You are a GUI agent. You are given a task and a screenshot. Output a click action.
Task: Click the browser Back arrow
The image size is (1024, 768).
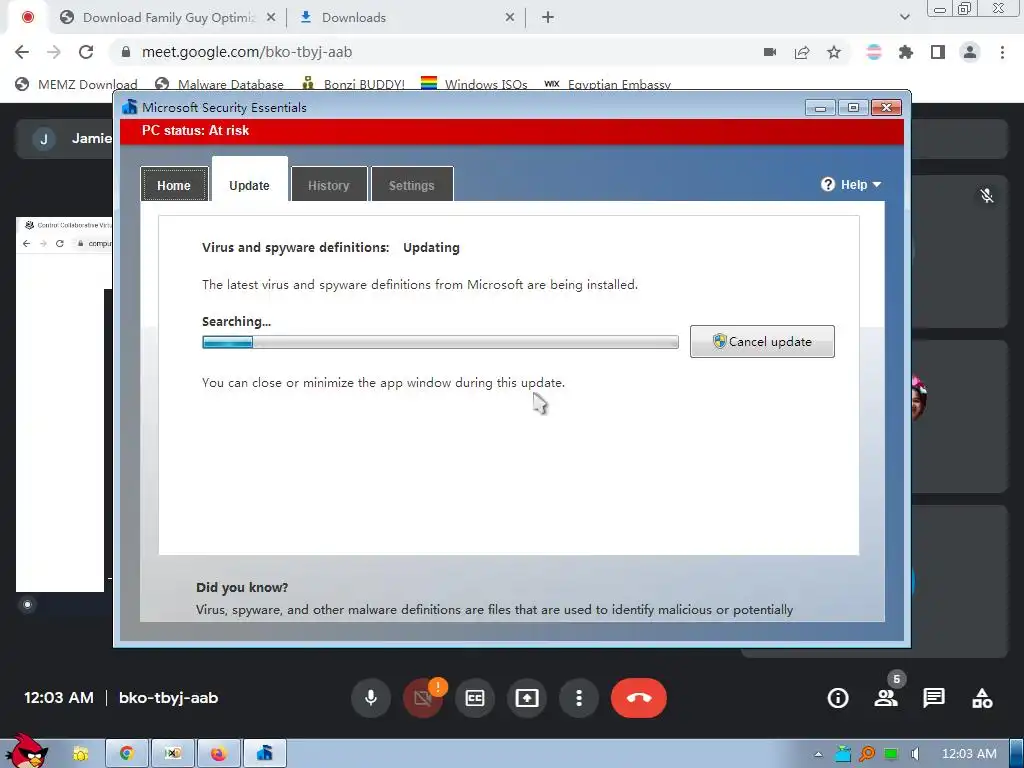coord(22,52)
